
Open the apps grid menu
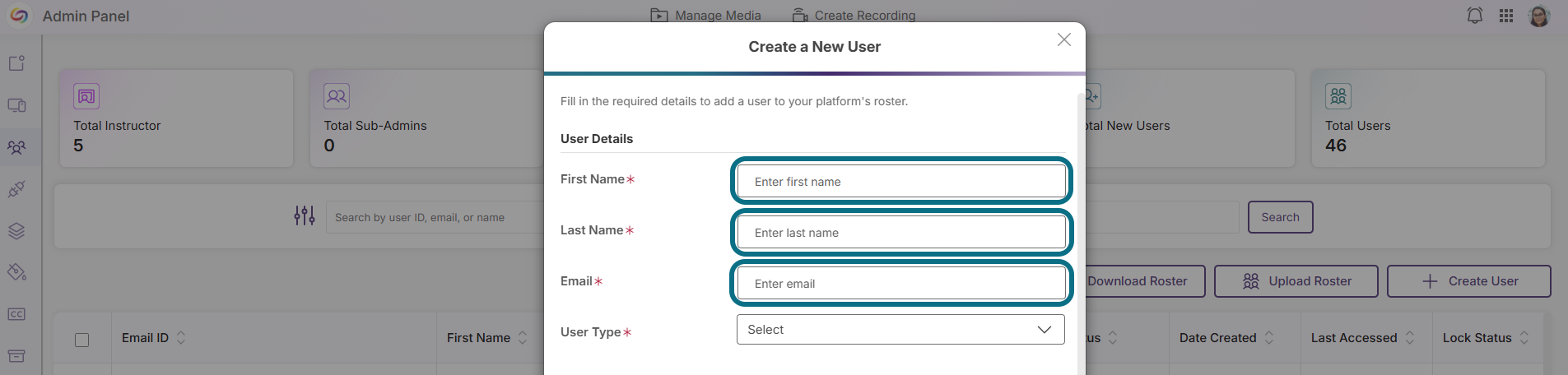(1506, 16)
